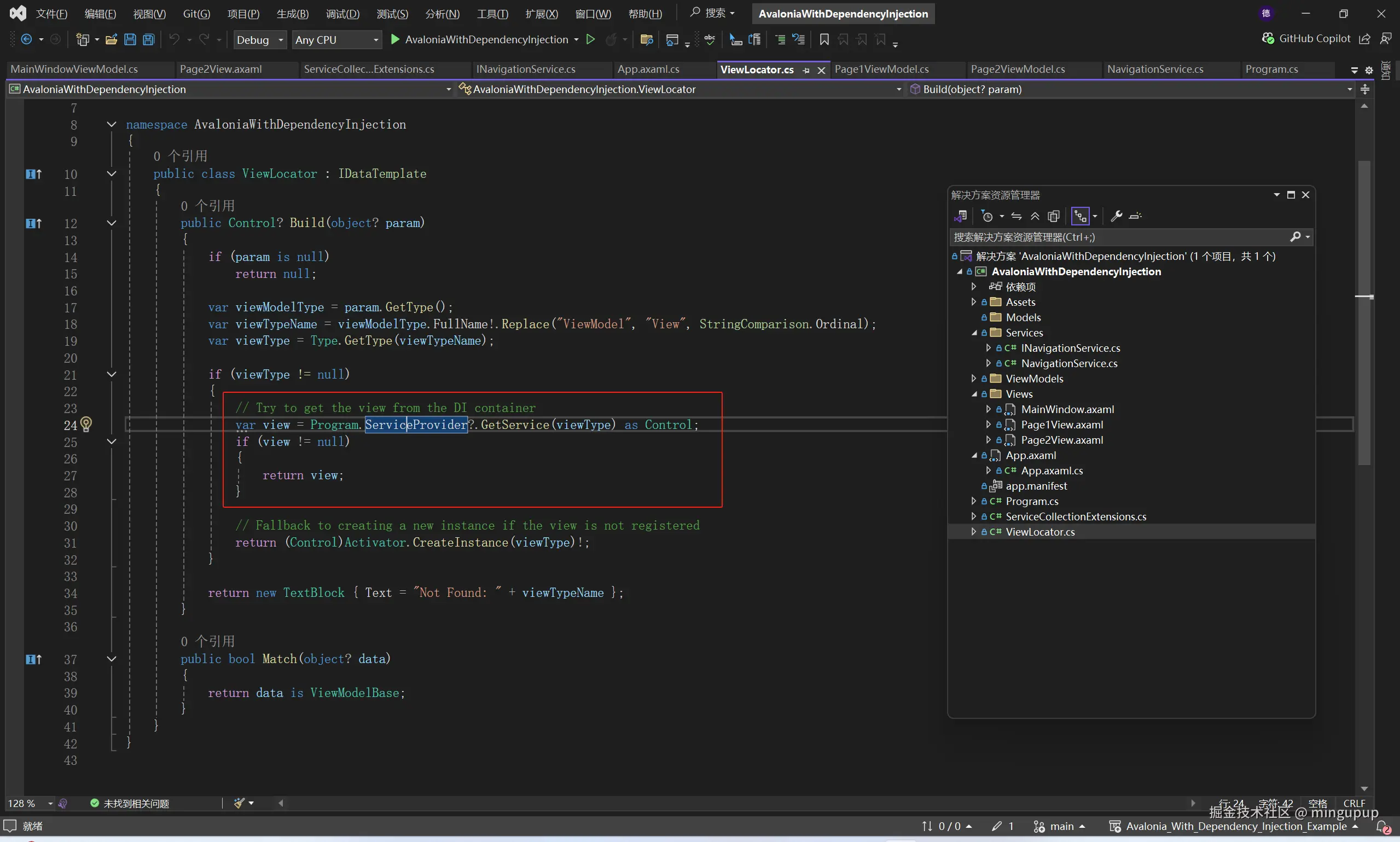Screen dimensions: 1400x842
Task: Click GitHub Copilot button
Action: click(1307, 39)
